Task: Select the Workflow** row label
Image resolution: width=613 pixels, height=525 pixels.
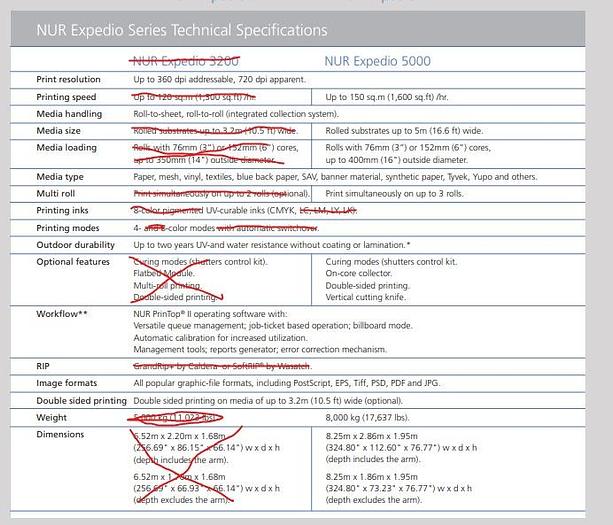Action: click(x=62, y=314)
